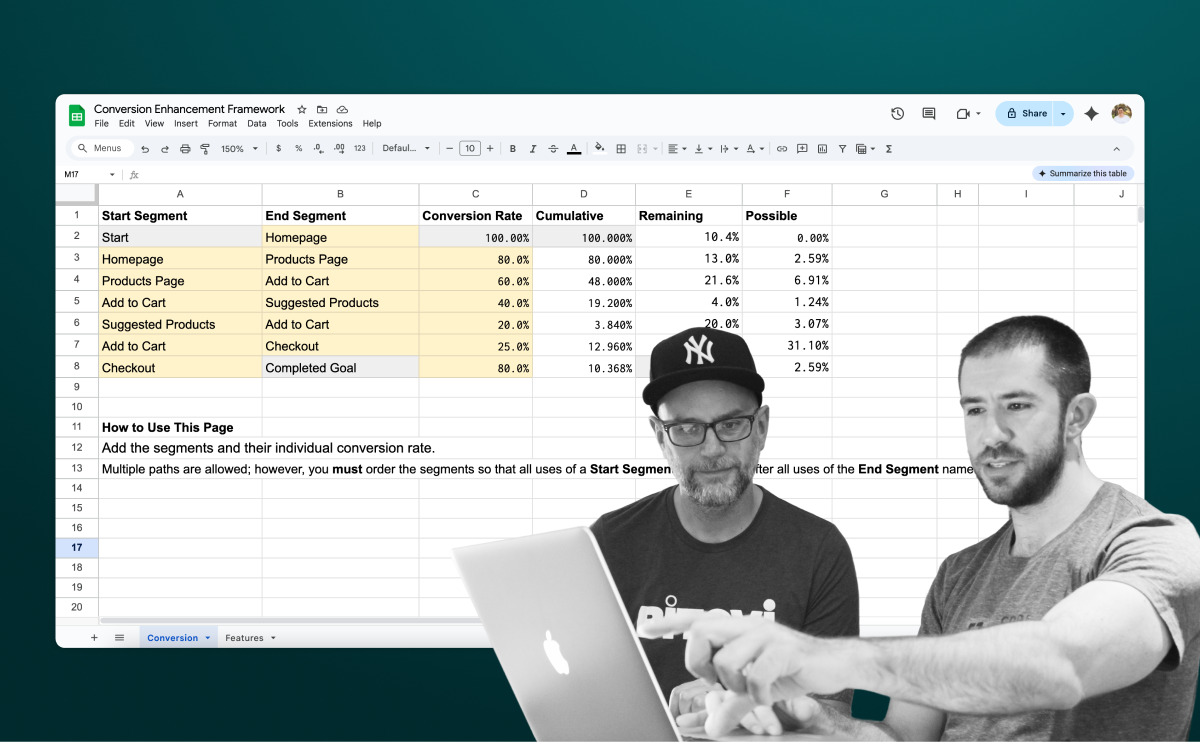Click Summarize this table

click(1082, 172)
